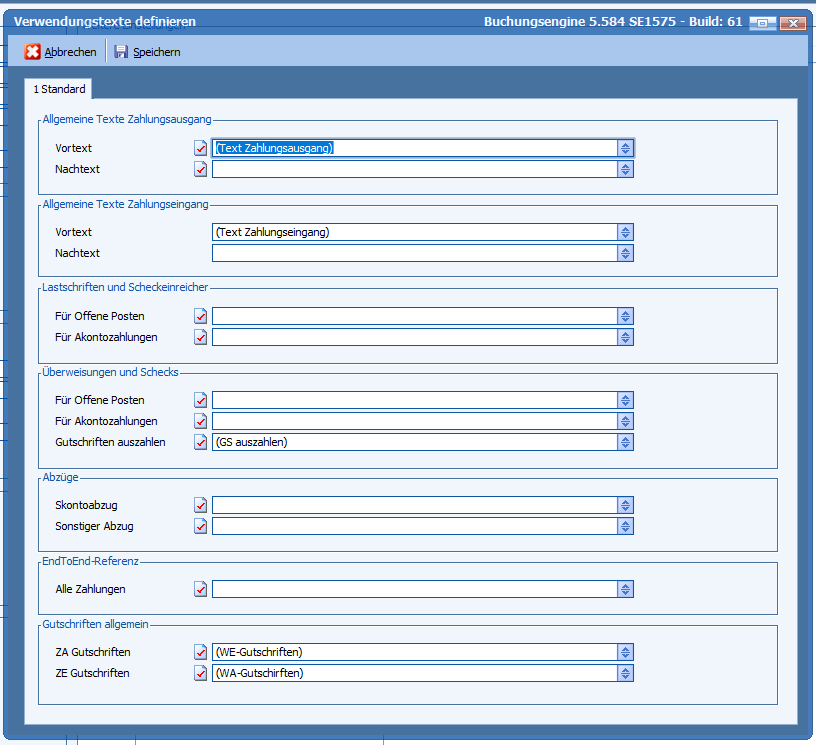Viewport: 816px width, 745px height.
Task: Click the red check icon beside Vortext Zahlungsausgang
Action: [x=201, y=148]
